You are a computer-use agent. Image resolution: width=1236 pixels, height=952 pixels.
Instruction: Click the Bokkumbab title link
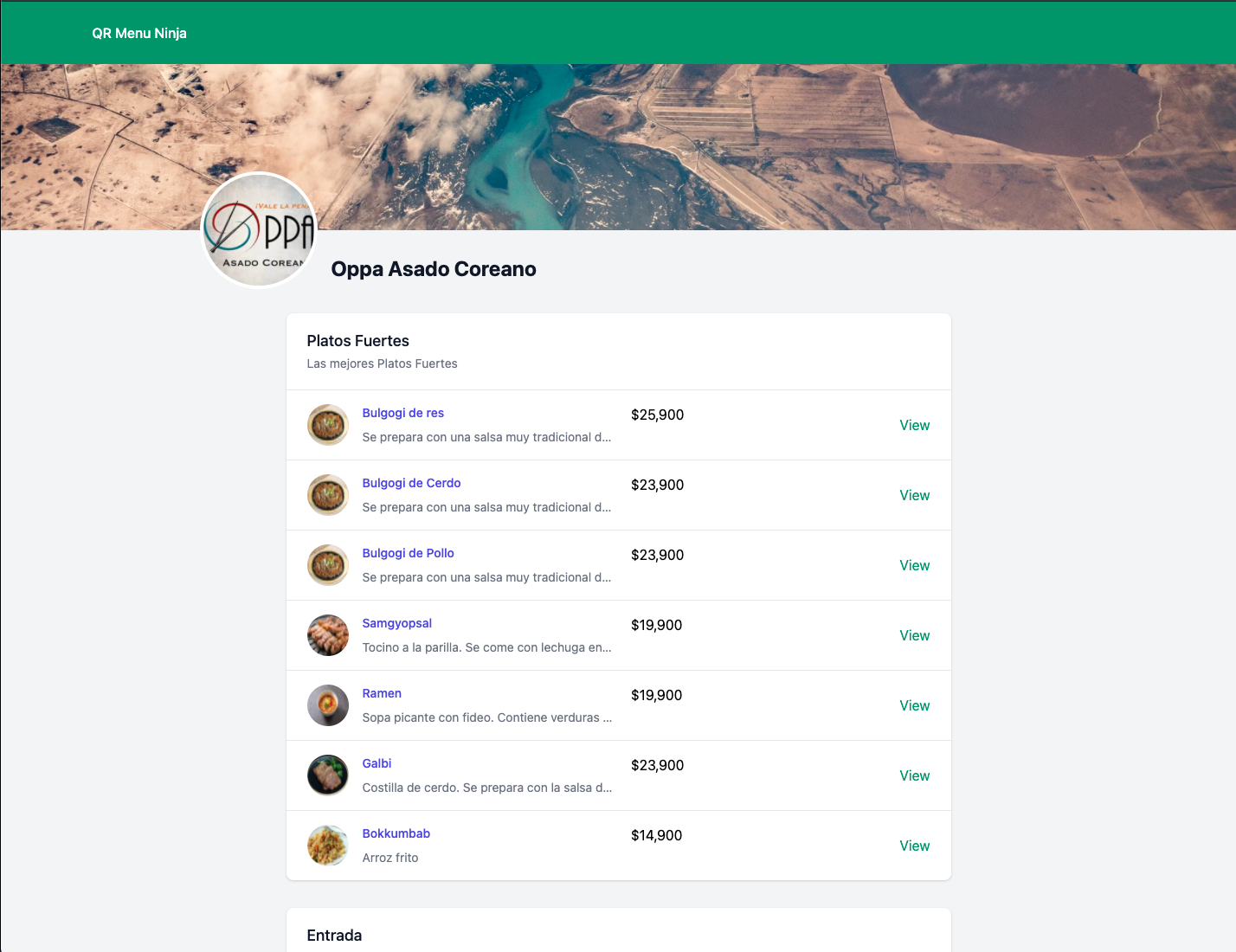[x=396, y=833]
